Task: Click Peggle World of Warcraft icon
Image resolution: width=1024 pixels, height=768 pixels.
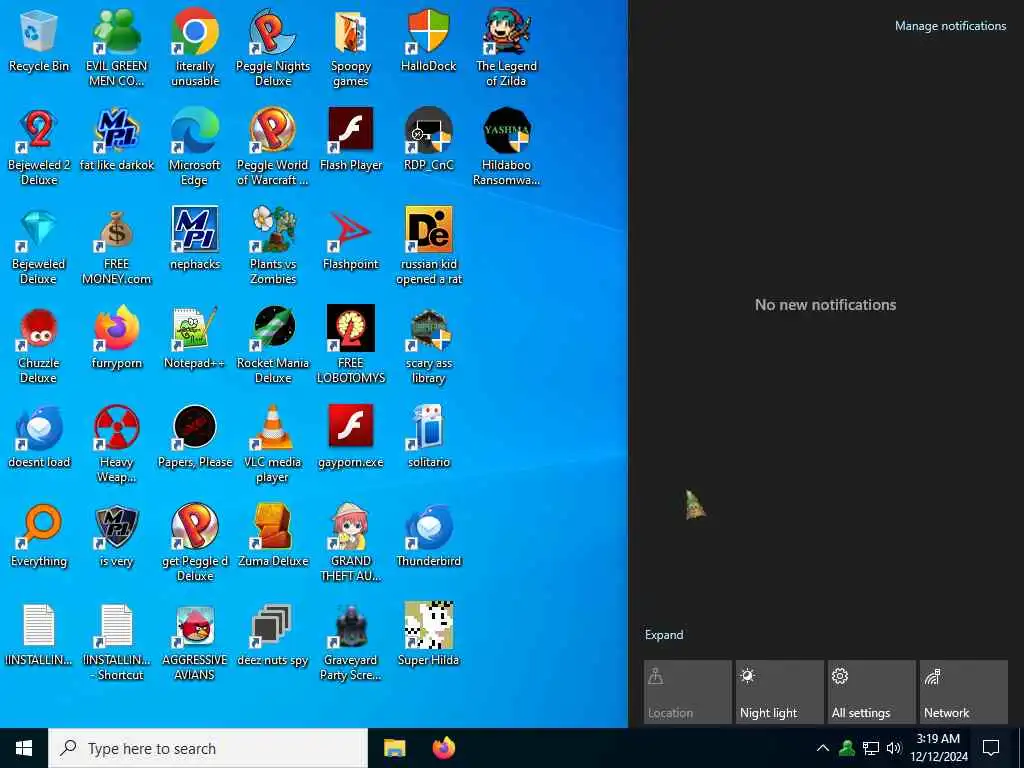Action: 272,148
